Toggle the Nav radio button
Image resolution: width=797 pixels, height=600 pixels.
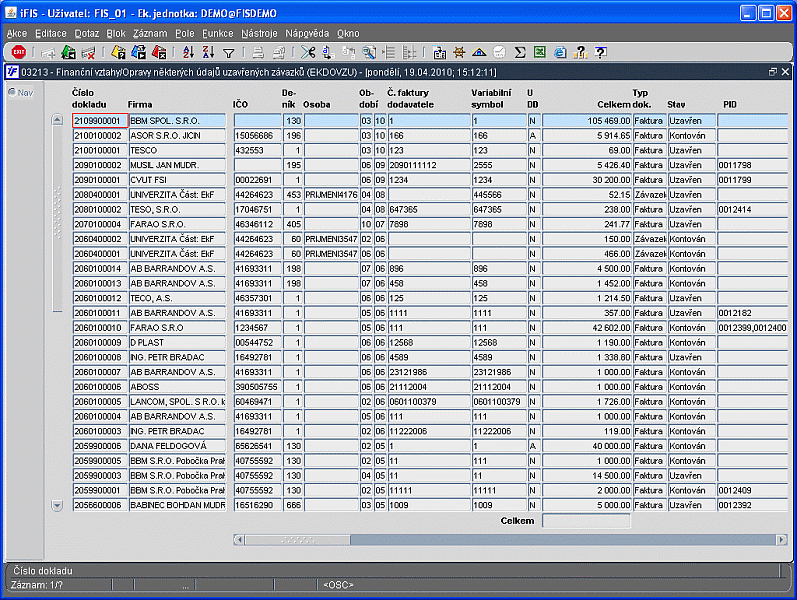(12, 93)
